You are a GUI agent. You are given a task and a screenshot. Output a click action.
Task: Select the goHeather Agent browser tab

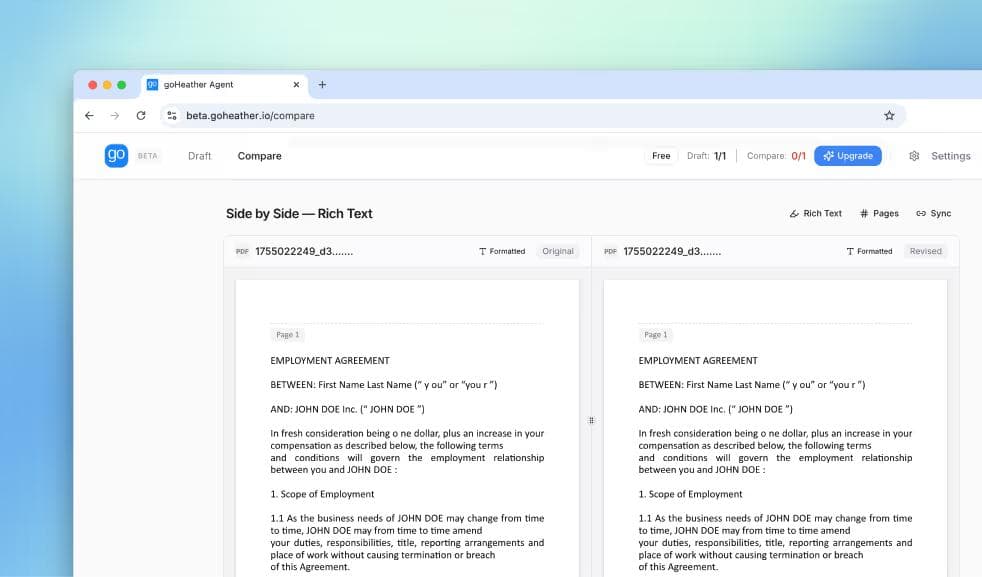225,85
